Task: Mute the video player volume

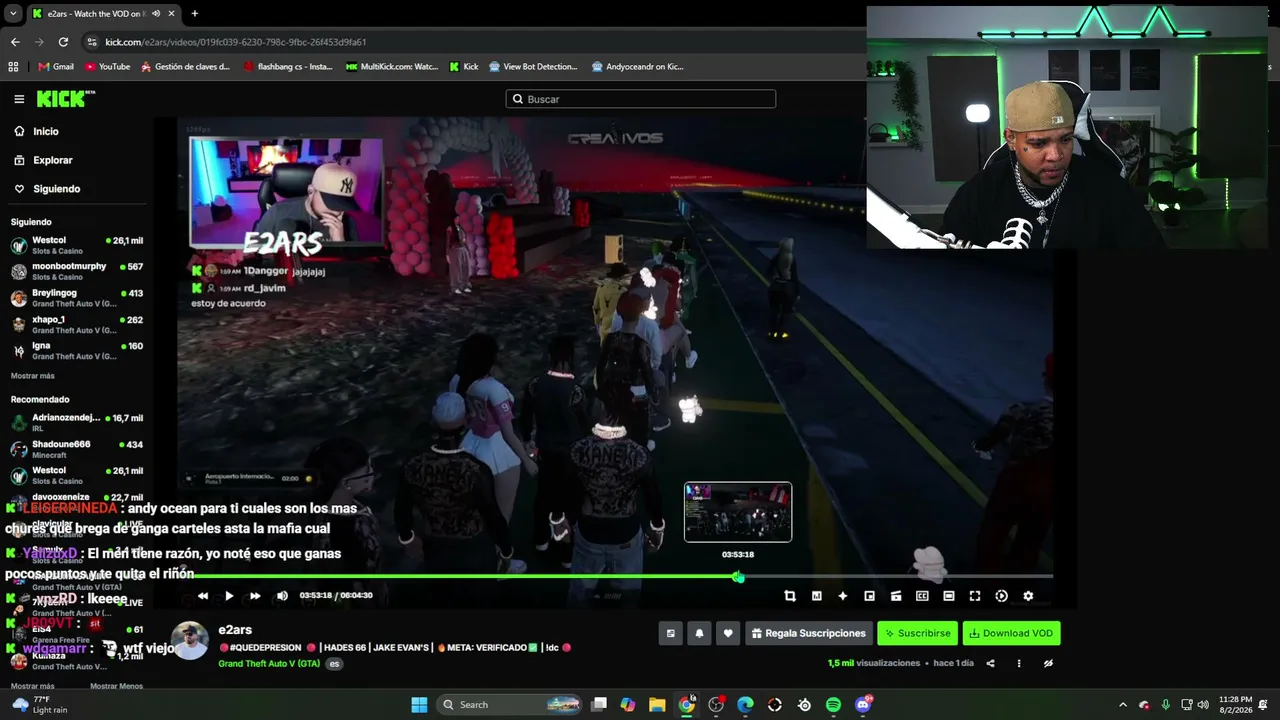Action: coord(282,596)
